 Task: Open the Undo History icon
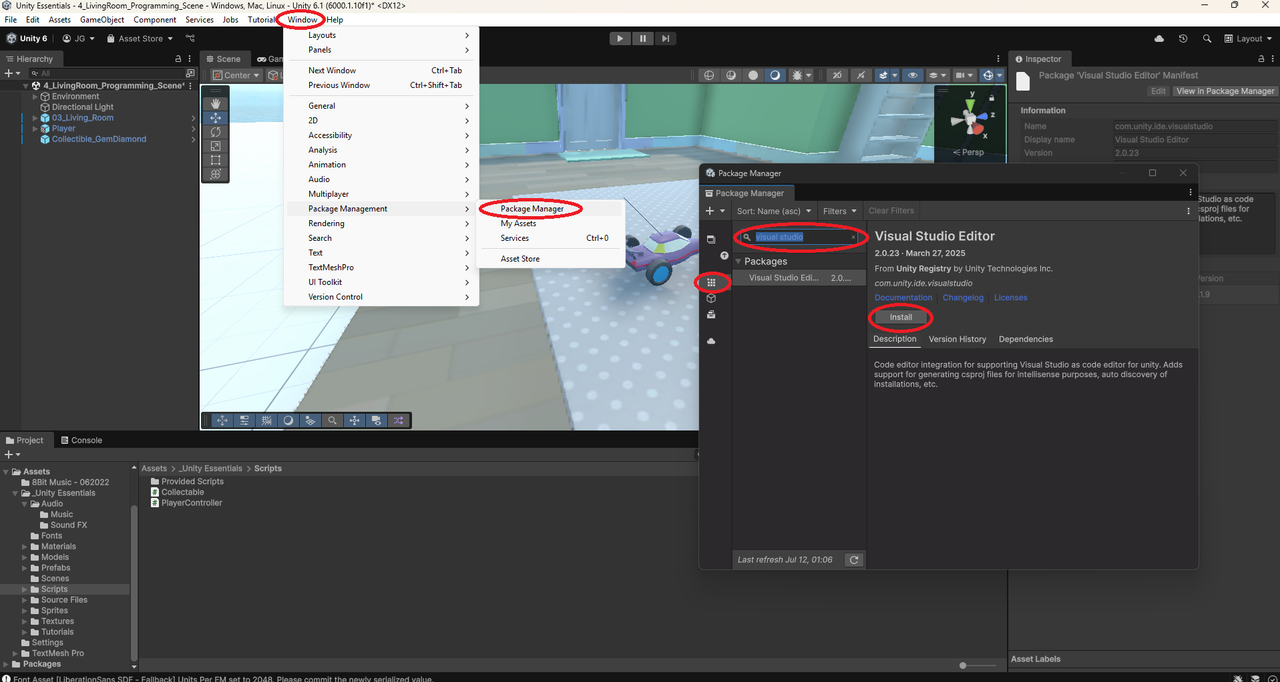pos(1183,38)
